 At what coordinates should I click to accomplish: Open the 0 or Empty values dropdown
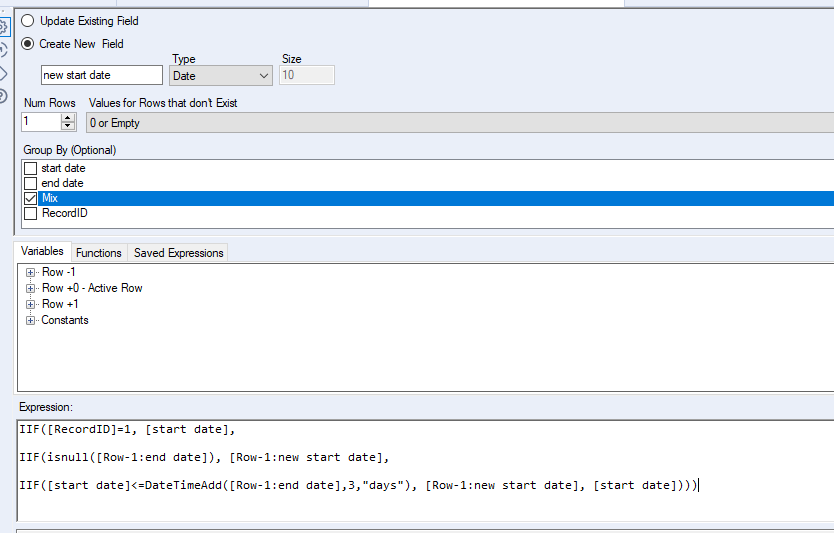click(460, 123)
